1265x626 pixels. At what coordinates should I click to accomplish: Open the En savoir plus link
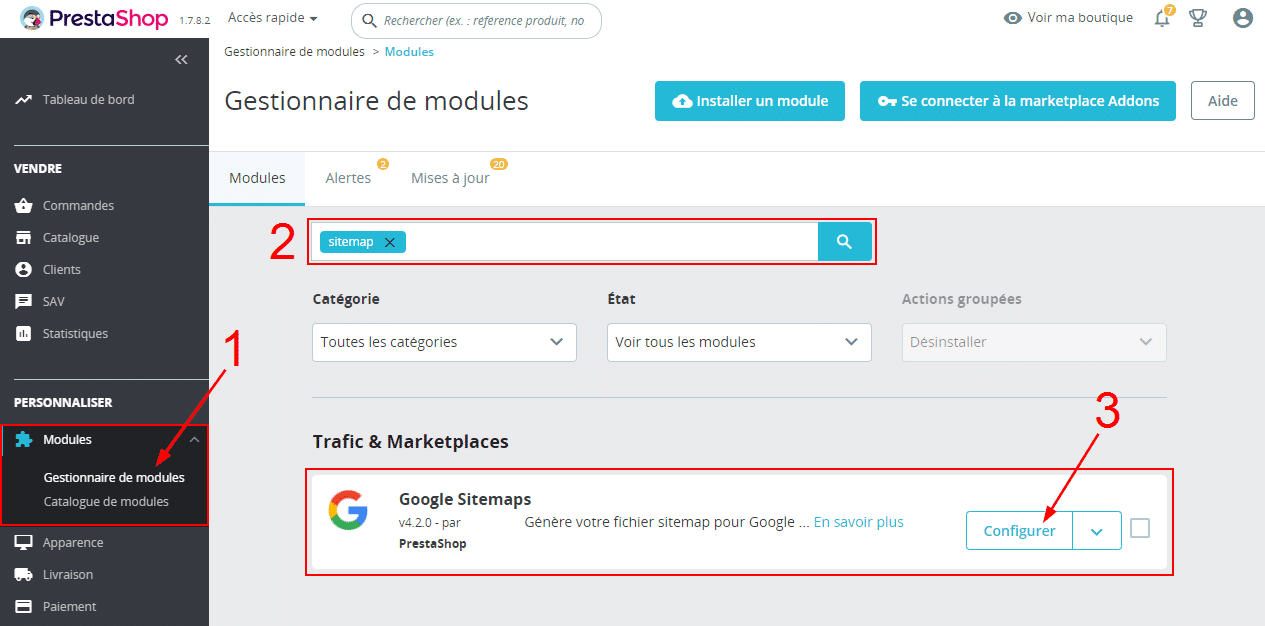[x=858, y=522]
